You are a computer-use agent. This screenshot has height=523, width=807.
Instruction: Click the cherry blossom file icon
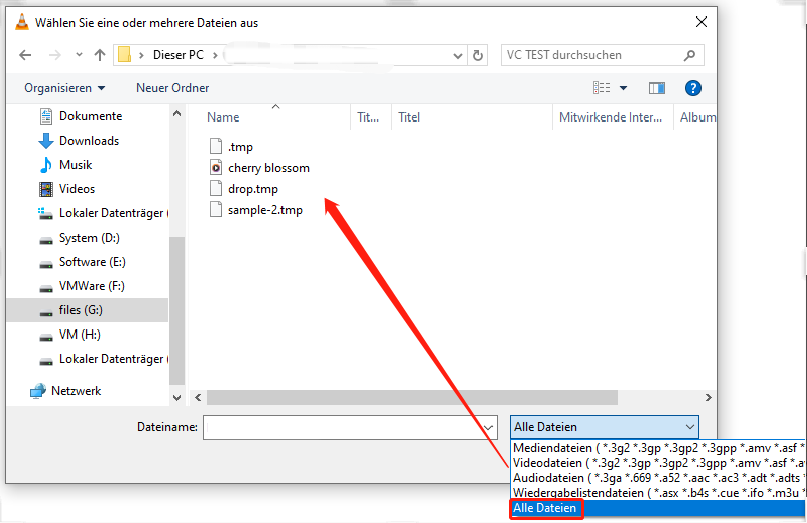216,168
